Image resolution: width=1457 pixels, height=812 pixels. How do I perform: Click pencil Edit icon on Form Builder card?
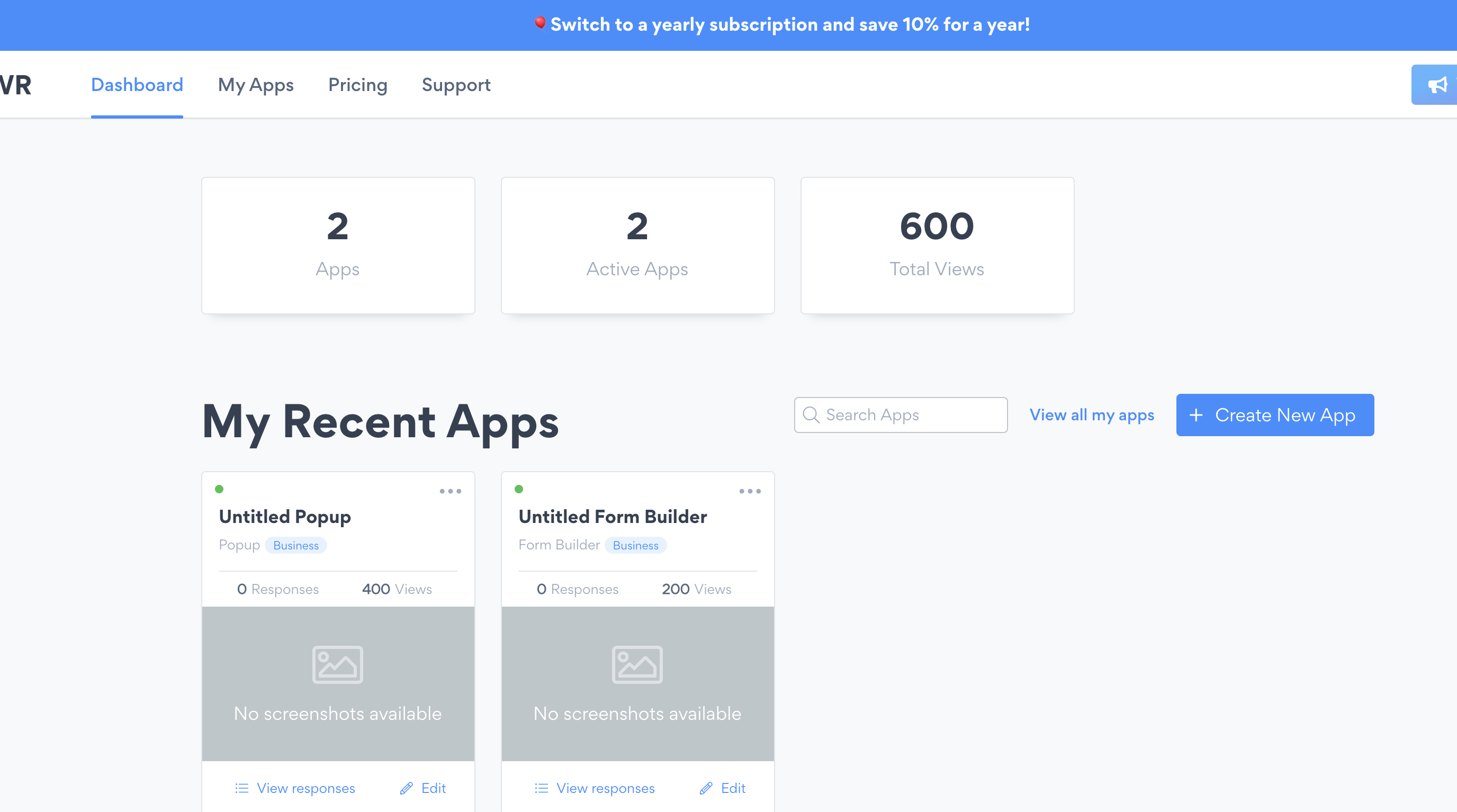705,788
